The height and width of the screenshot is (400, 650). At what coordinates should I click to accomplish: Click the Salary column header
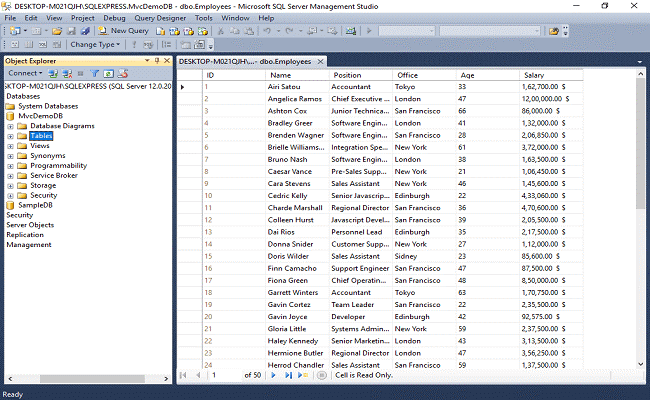(x=551, y=75)
